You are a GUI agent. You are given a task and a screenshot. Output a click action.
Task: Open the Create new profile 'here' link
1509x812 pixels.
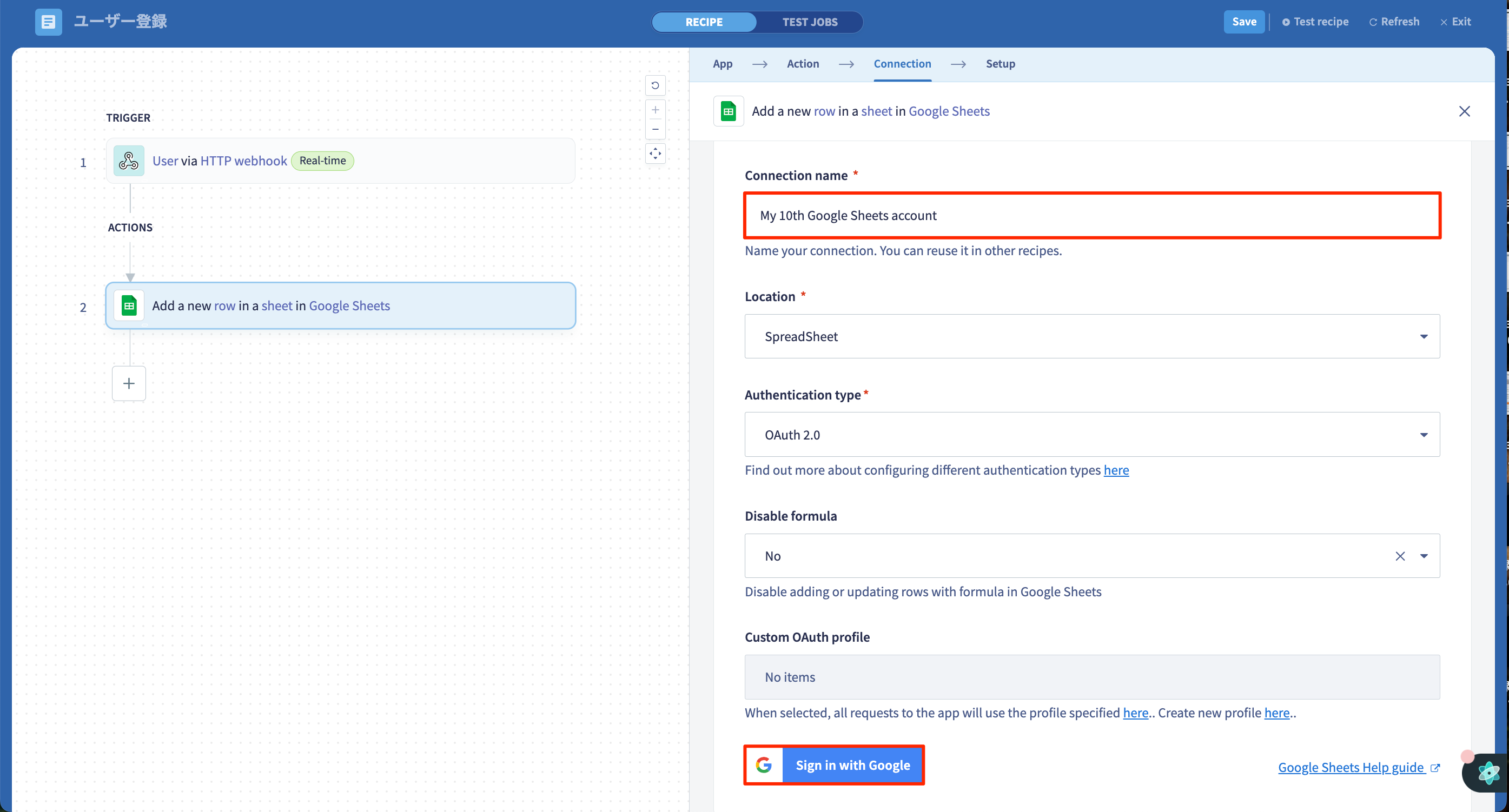click(x=1276, y=713)
